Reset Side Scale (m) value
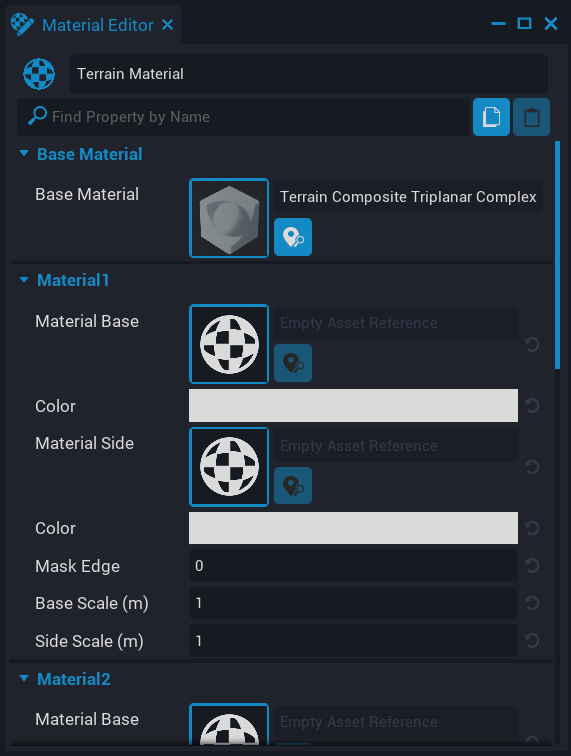 click(x=532, y=641)
